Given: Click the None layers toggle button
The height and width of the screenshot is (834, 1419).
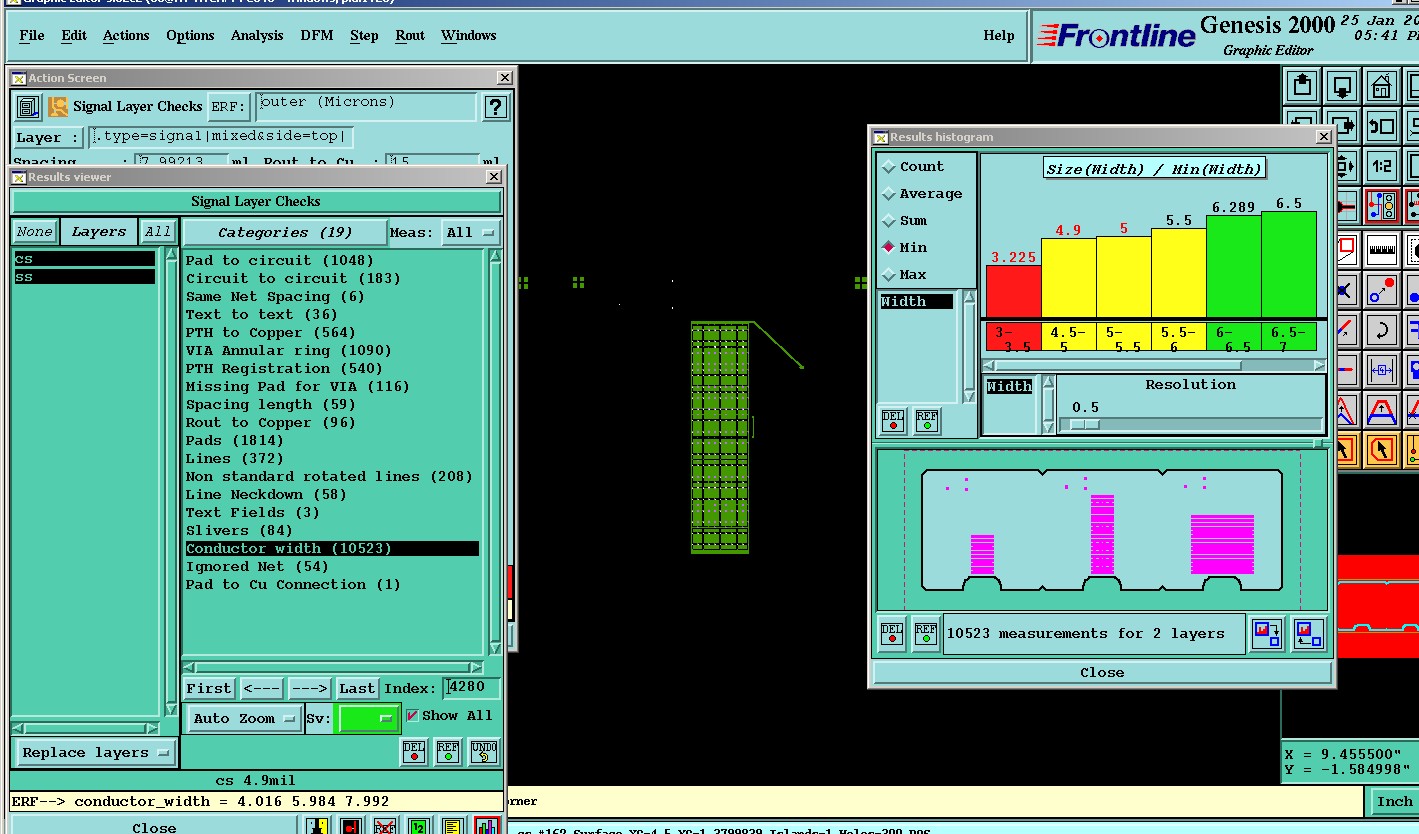Looking at the screenshot, I should pos(34,232).
